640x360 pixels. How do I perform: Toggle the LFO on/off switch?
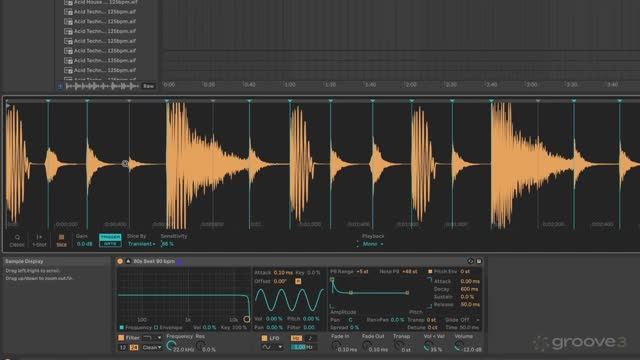264,338
